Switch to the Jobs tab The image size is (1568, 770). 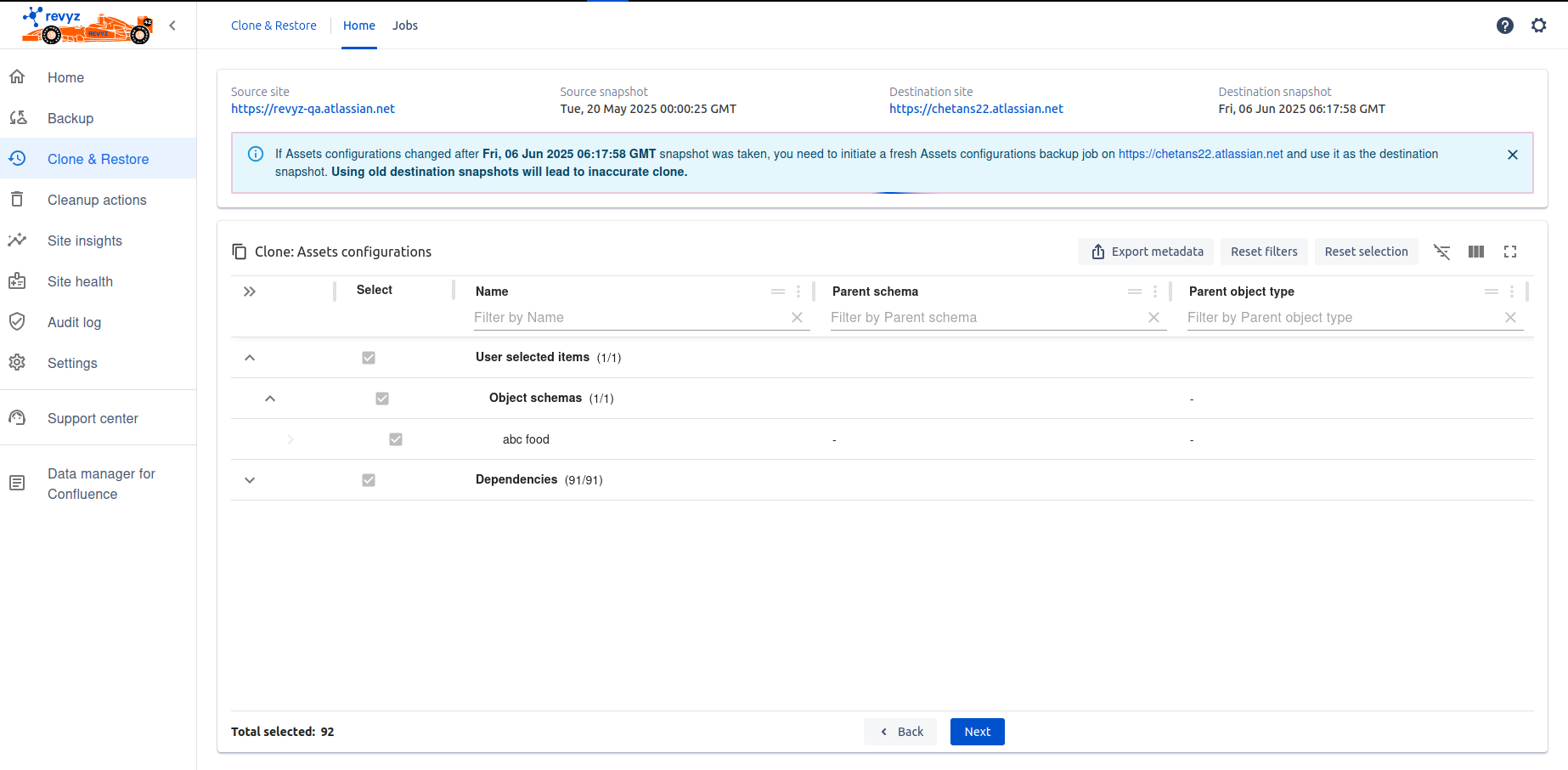(x=404, y=25)
